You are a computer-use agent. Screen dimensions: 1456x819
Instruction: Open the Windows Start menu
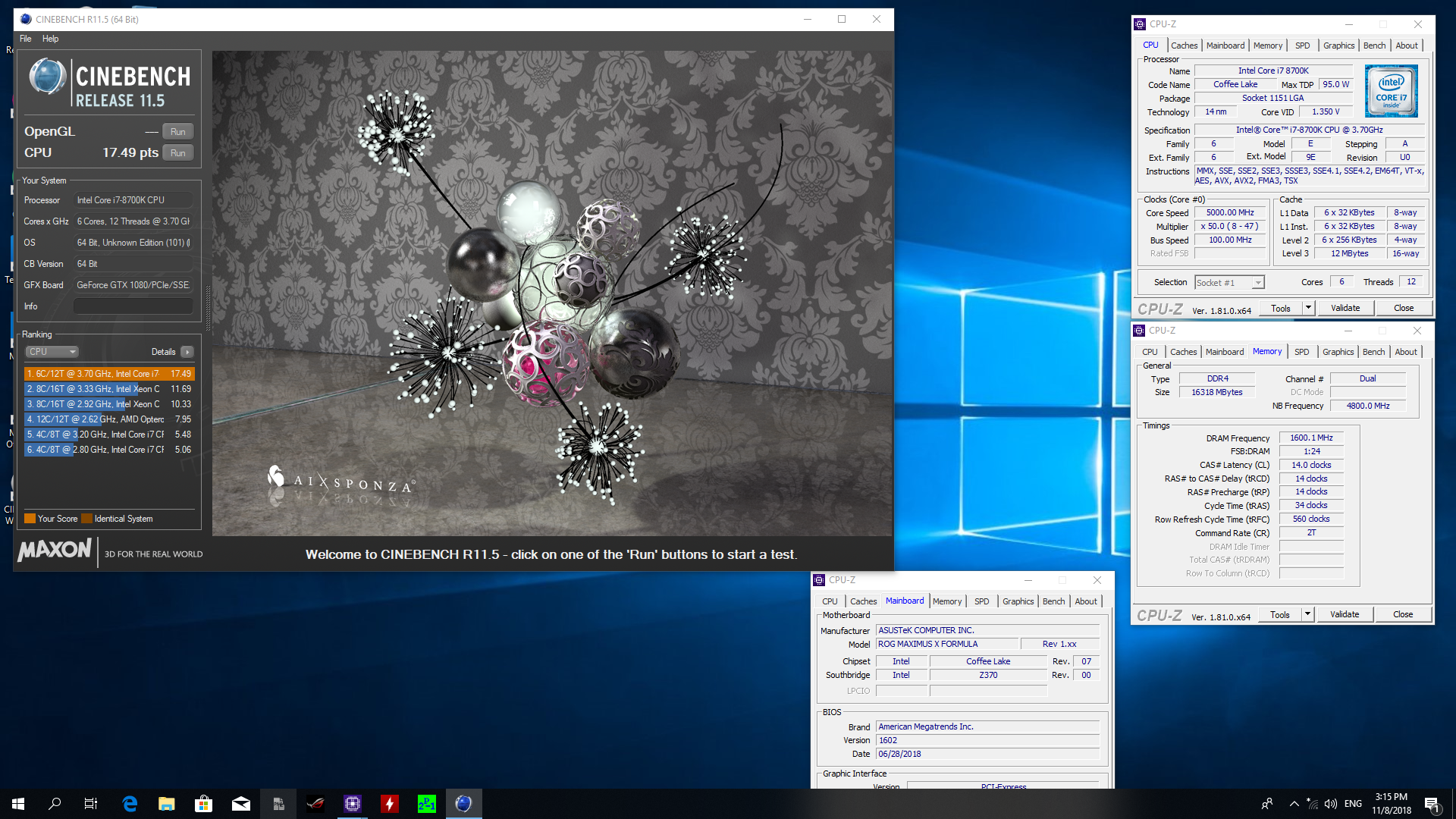18,804
